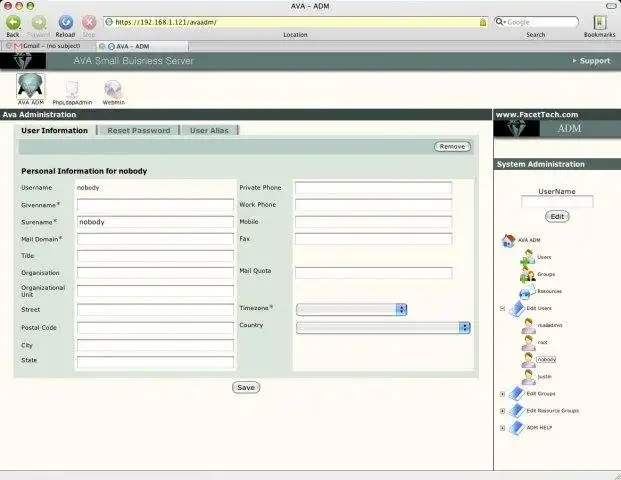
Task: Click the Givenname input field
Action: click(155, 205)
